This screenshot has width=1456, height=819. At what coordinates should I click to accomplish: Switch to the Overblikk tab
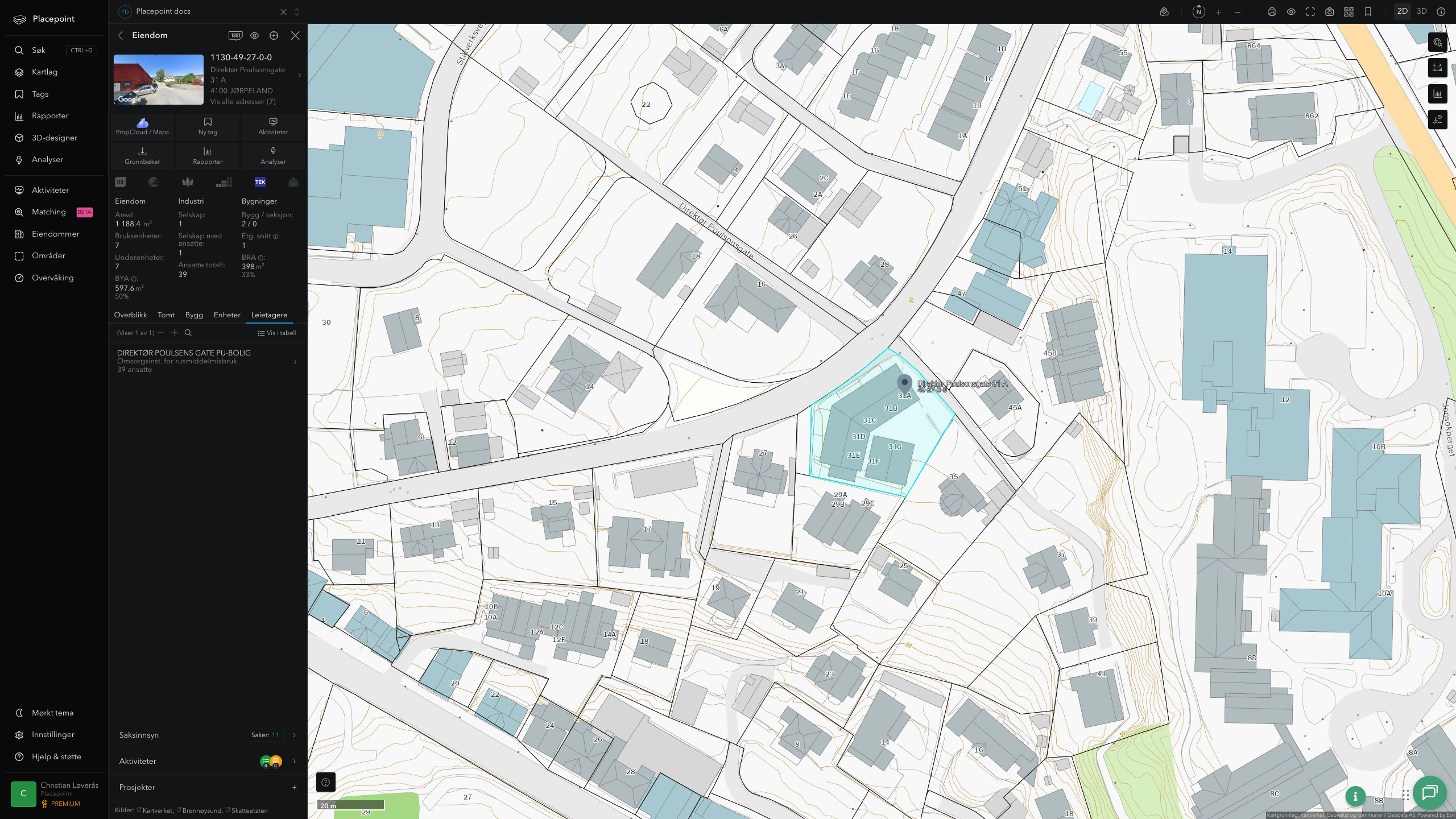[130, 315]
